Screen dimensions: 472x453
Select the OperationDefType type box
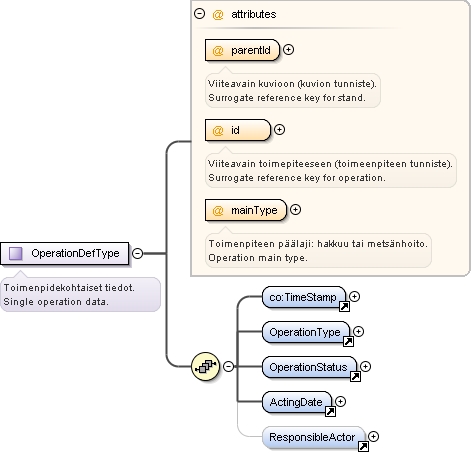click(x=65, y=253)
